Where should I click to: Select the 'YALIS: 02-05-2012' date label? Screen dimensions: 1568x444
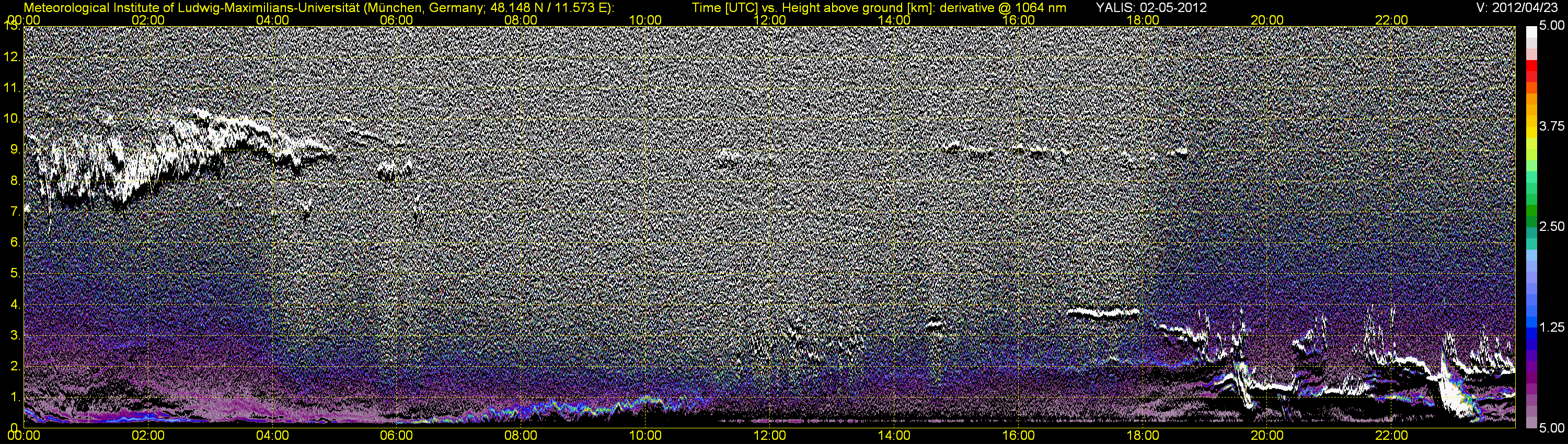tap(1151, 8)
